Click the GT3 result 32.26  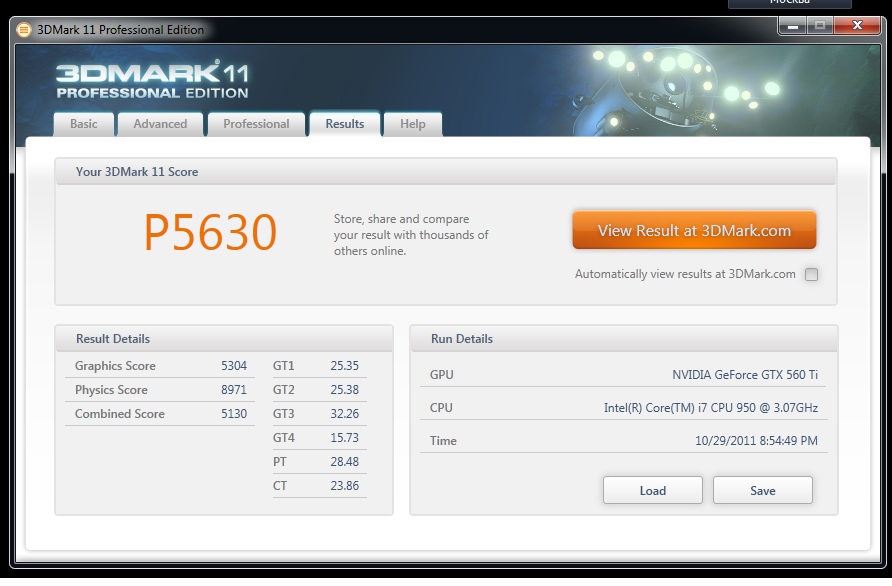[x=345, y=414]
